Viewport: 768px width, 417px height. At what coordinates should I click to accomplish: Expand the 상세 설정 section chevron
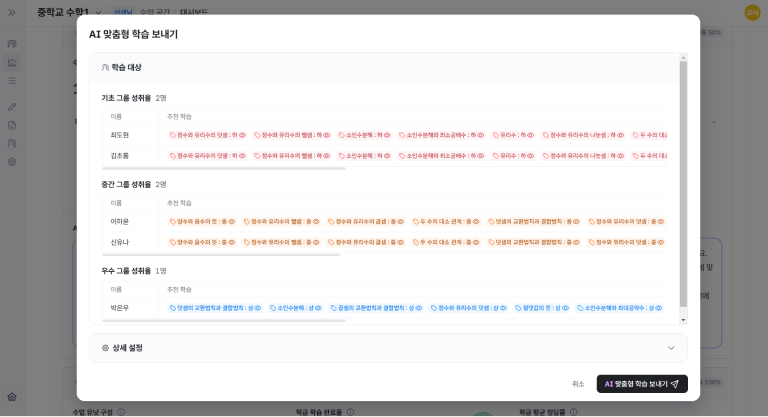point(671,348)
